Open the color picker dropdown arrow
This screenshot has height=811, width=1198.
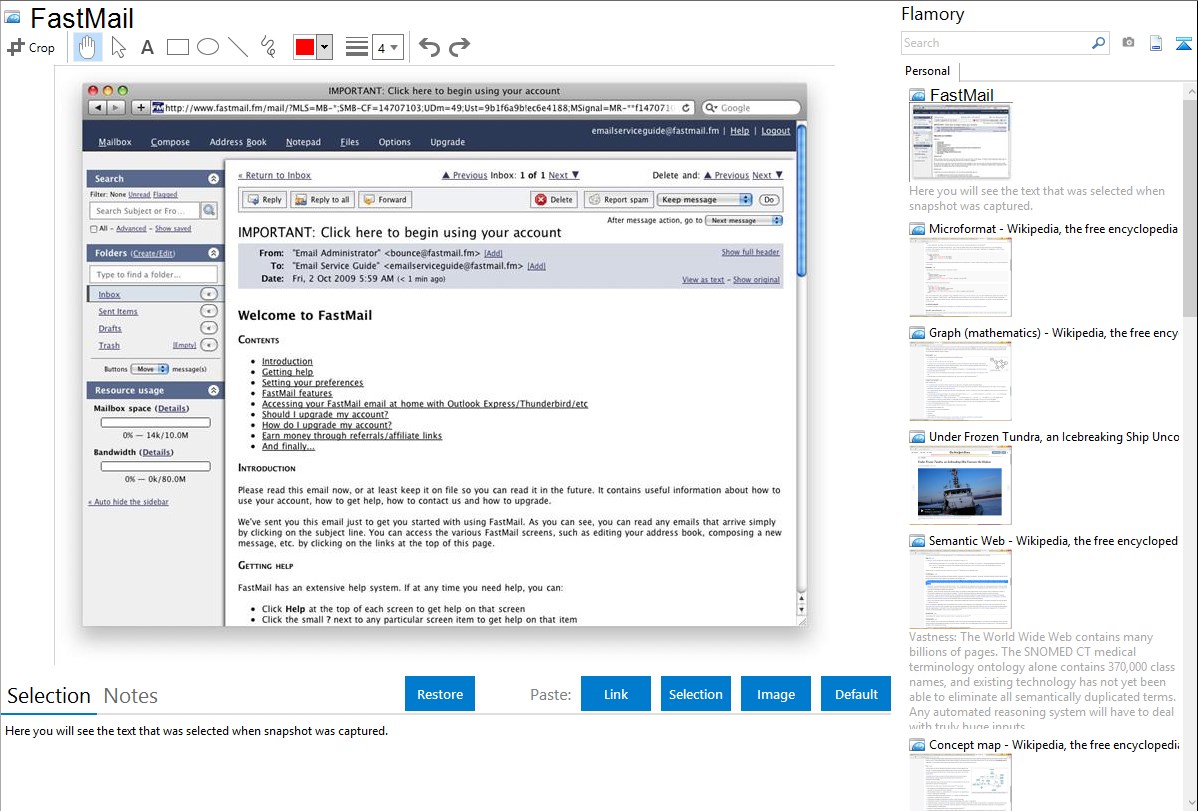[325, 47]
